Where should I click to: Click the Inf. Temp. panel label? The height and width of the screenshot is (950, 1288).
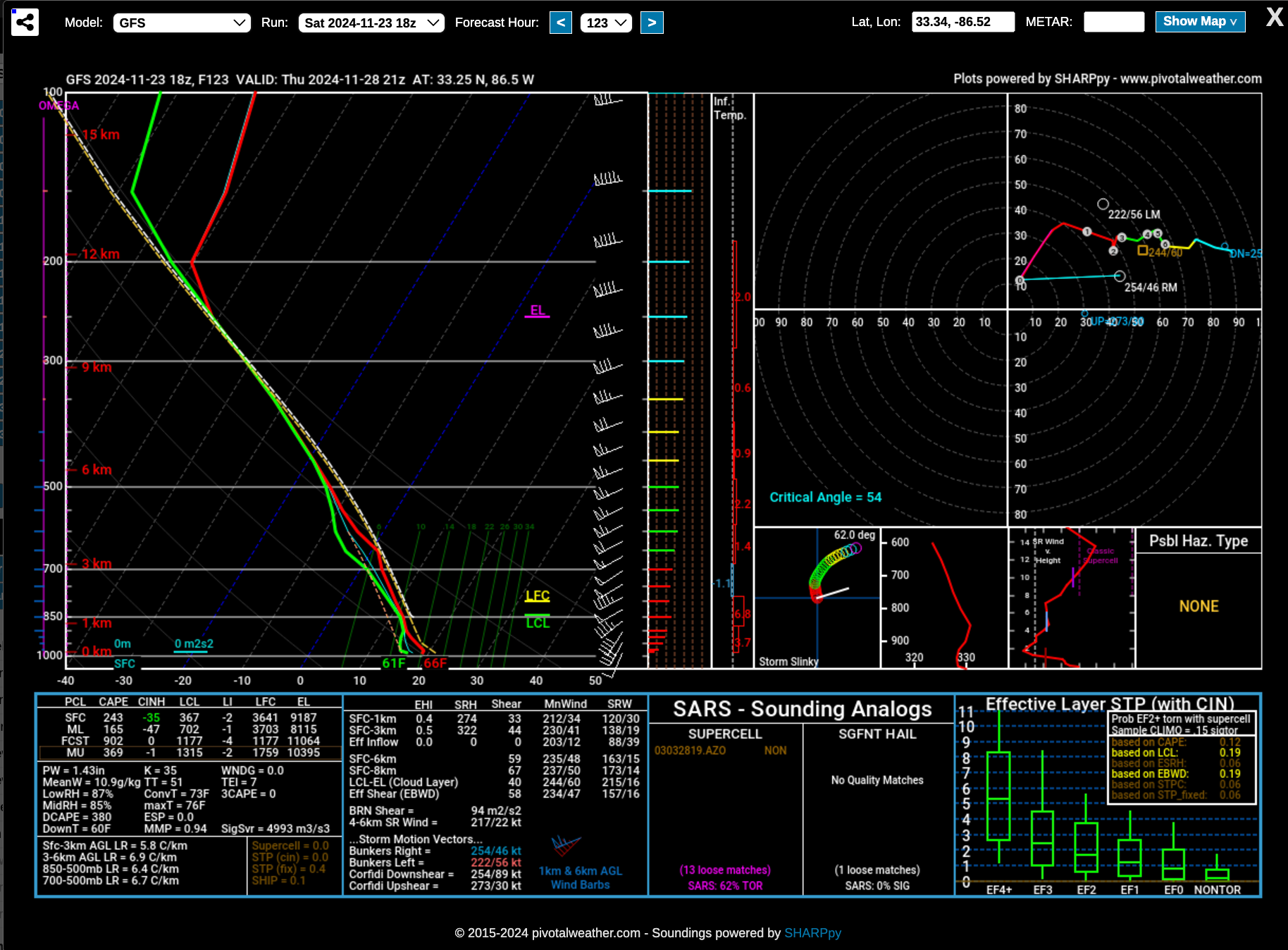(x=729, y=108)
